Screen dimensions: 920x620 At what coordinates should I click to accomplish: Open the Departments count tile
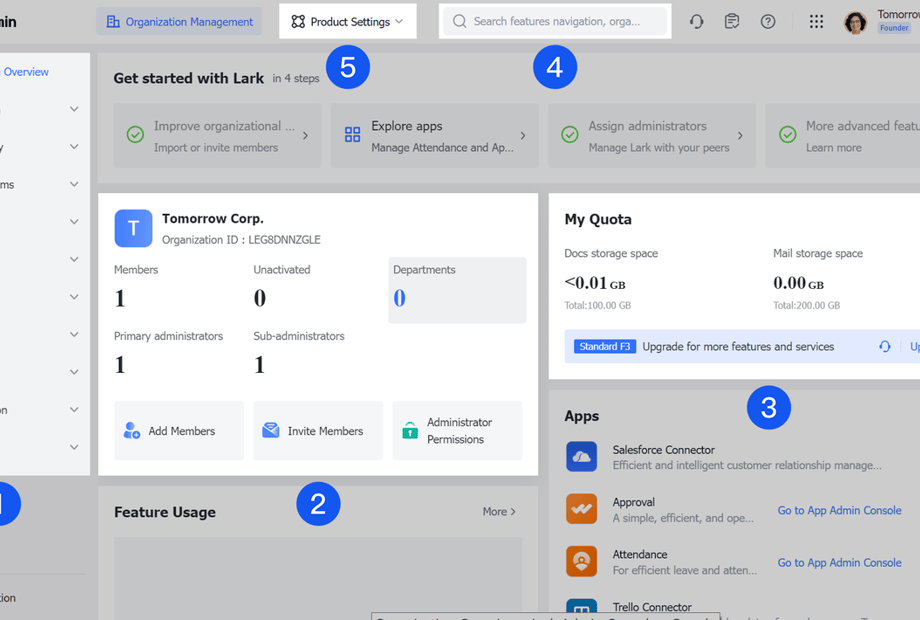pyautogui.click(x=458, y=290)
